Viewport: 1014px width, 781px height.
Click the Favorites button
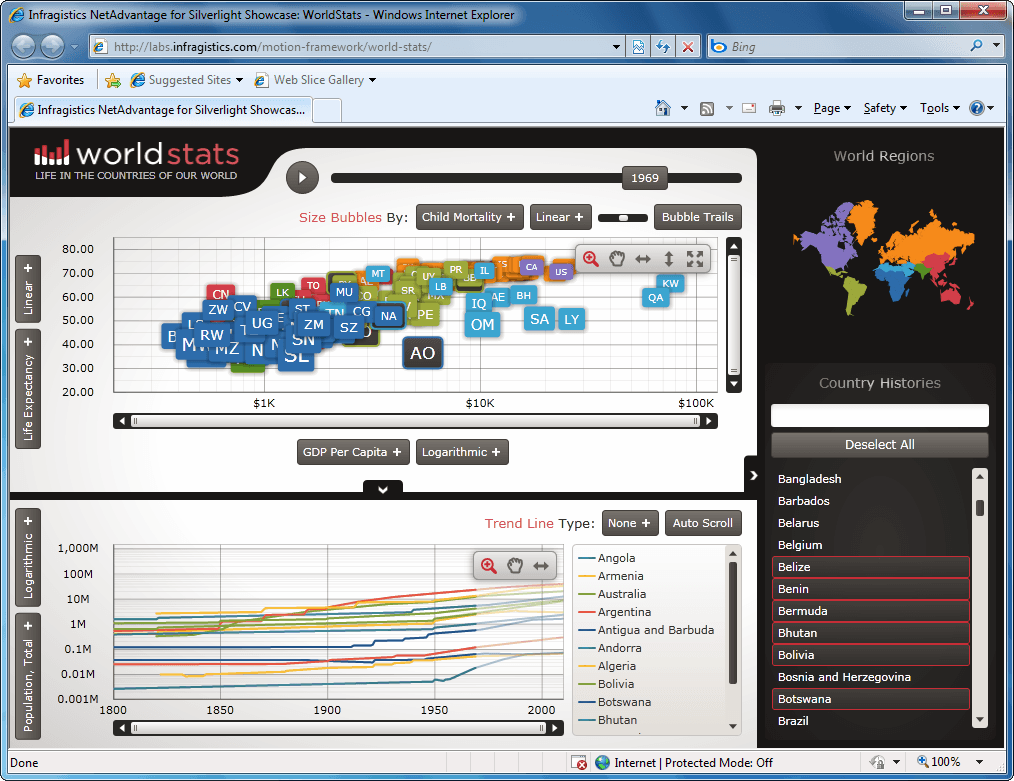click(x=51, y=80)
